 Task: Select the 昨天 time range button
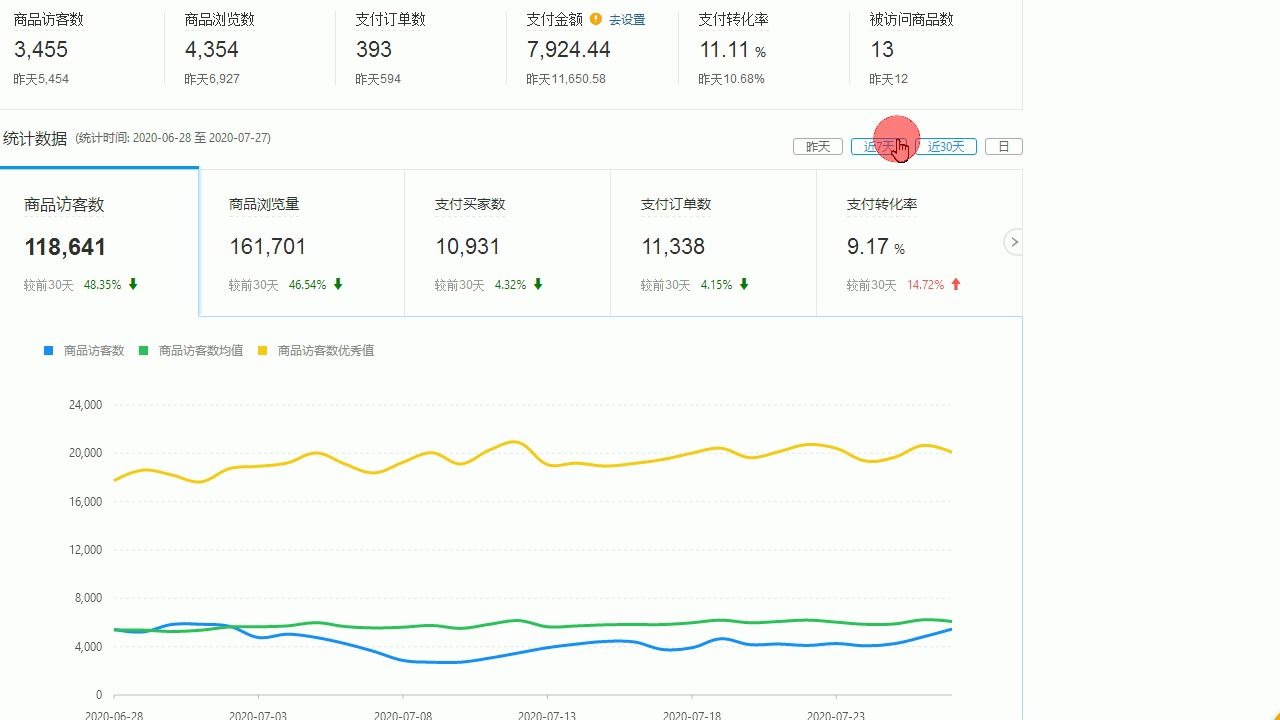coord(818,147)
